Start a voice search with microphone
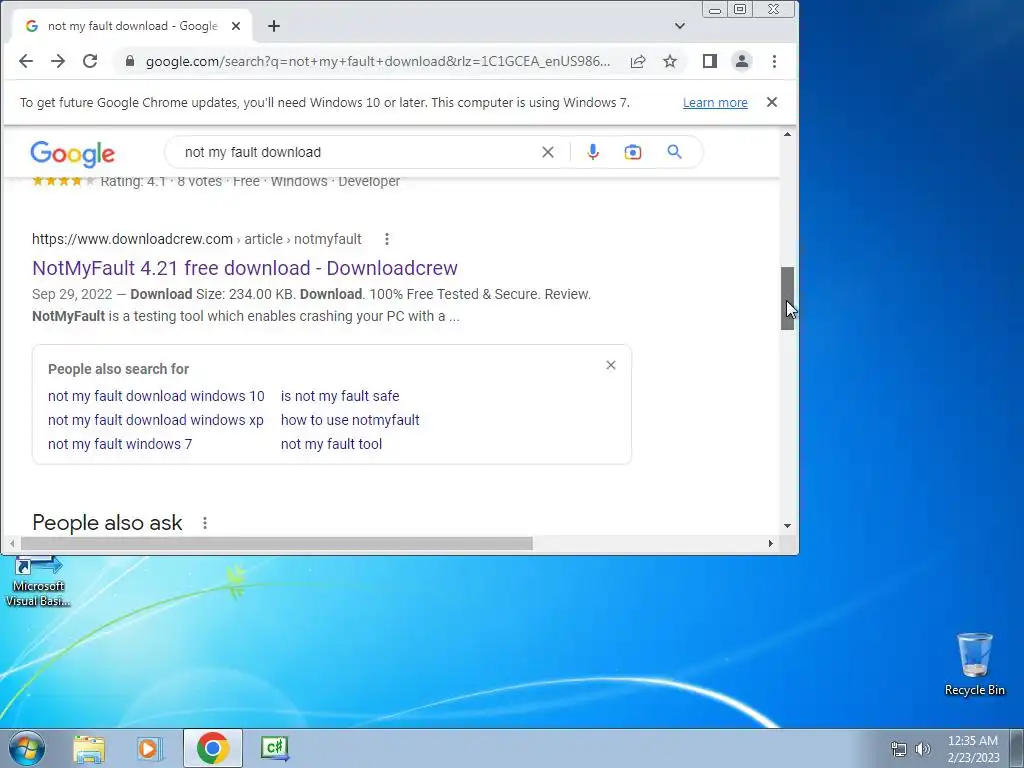The width and height of the screenshot is (1024, 768). click(x=593, y=152)
